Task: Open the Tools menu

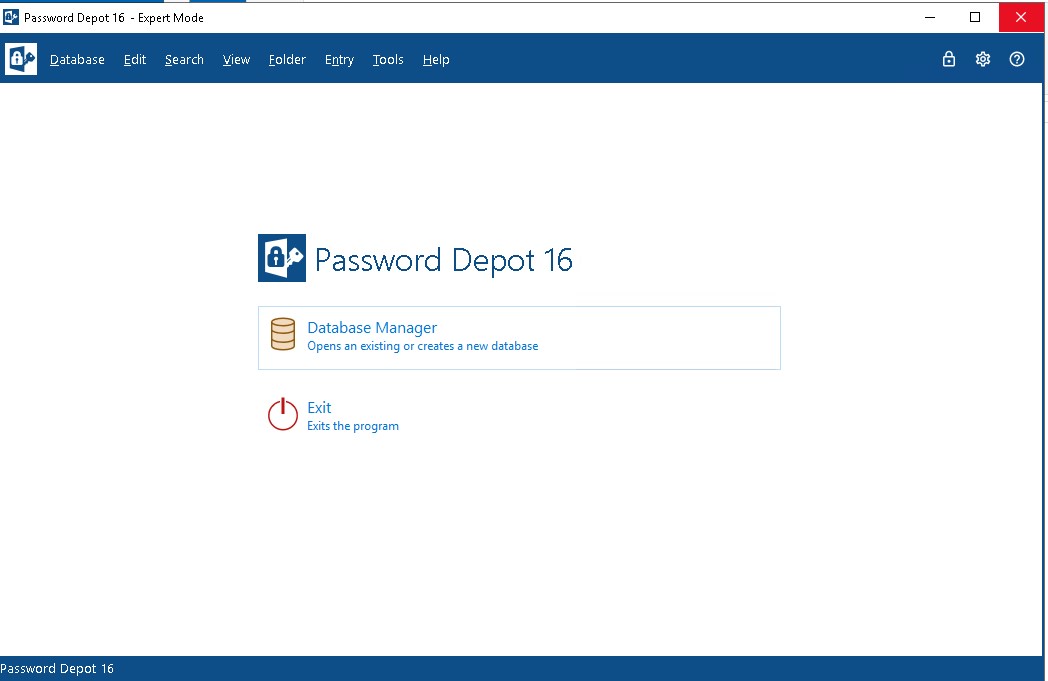Action: click(388, 59)
